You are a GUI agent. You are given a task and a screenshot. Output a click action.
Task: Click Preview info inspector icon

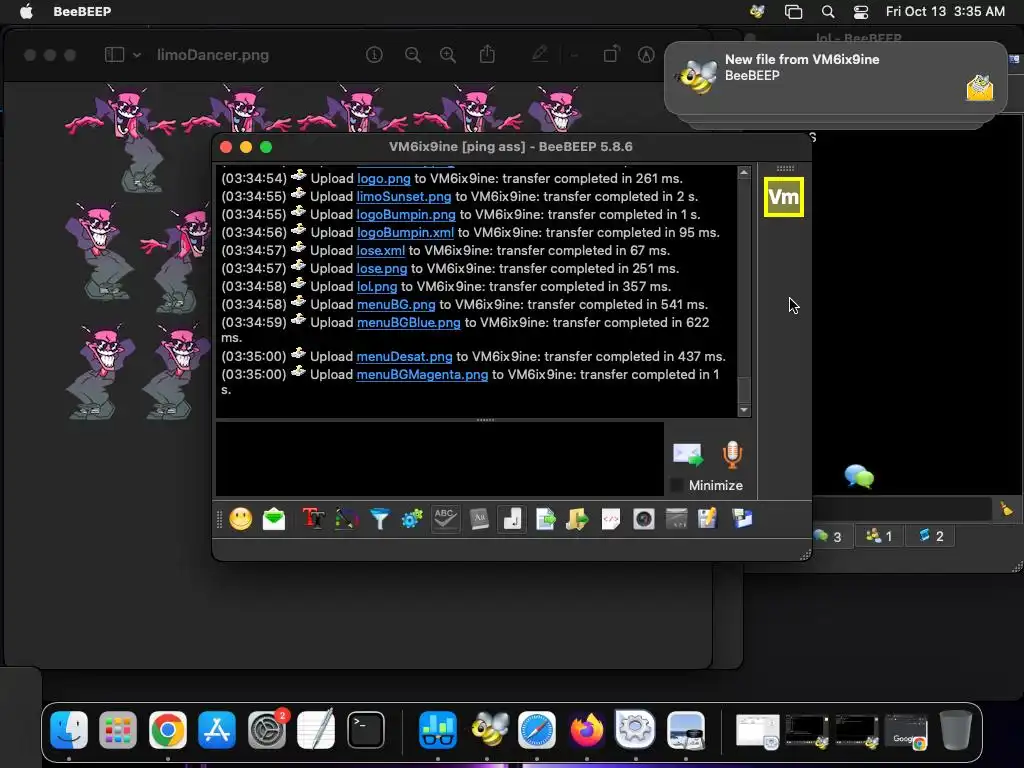click(x=374, y=55)
